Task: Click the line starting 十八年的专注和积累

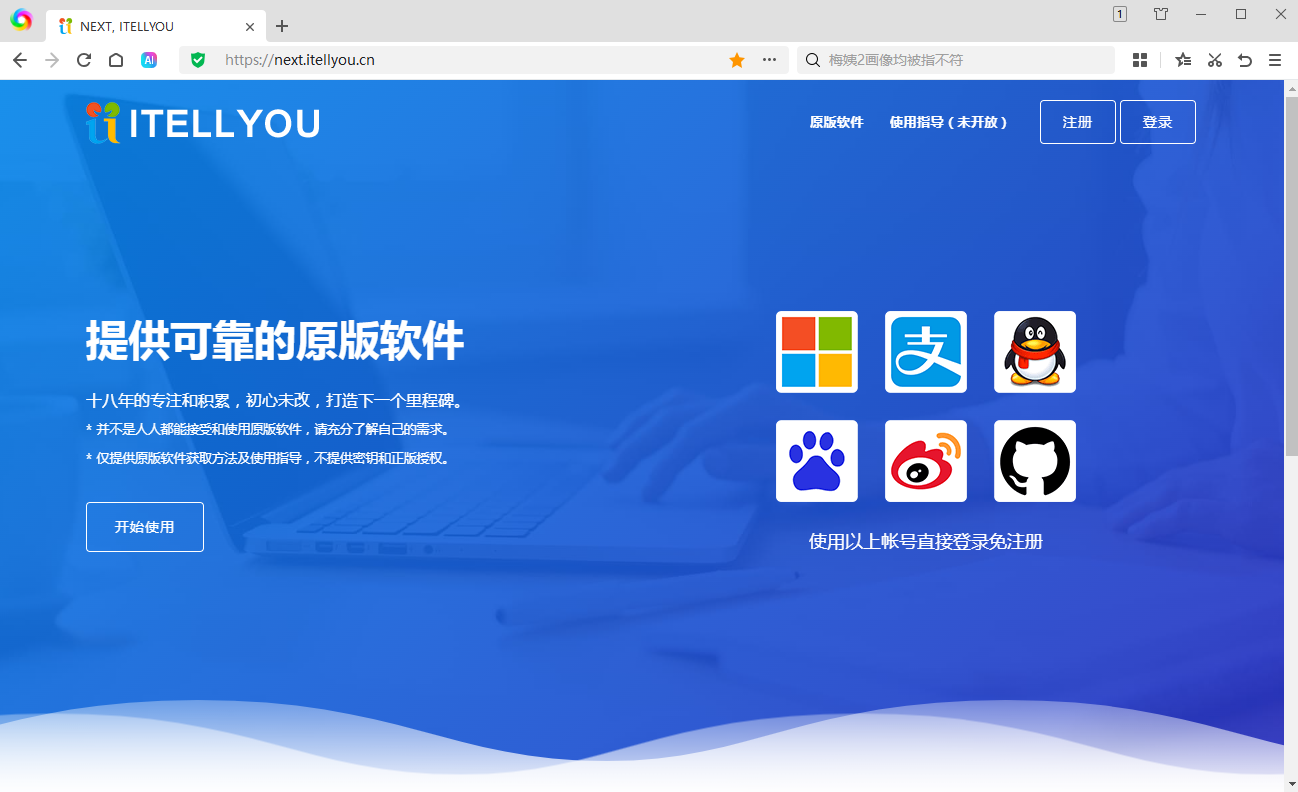Action: coord(276,401)
